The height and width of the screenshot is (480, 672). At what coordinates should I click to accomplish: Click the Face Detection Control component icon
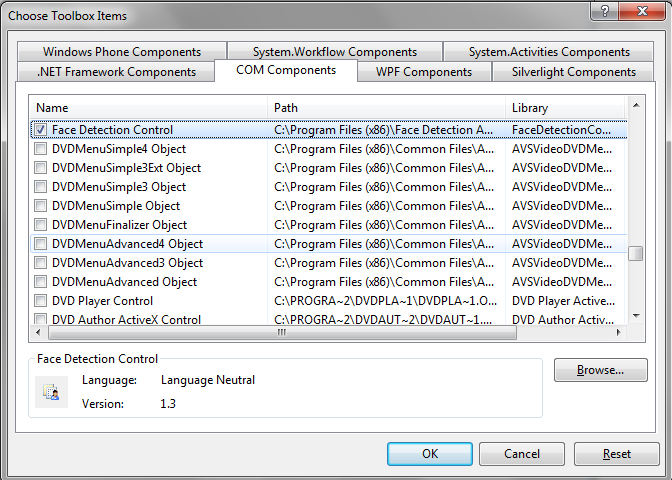click(x=51, y=391)
